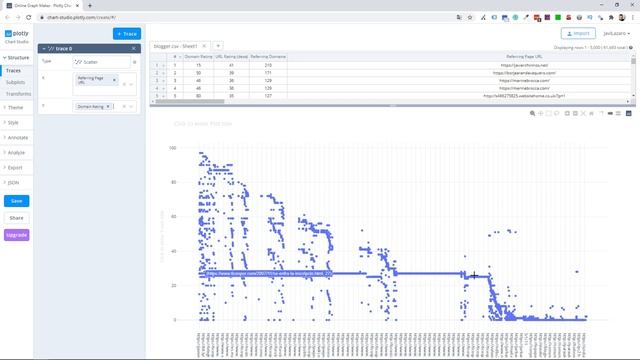Expand the Analyze section
This screenshot has width=640, height=360.
14,153
